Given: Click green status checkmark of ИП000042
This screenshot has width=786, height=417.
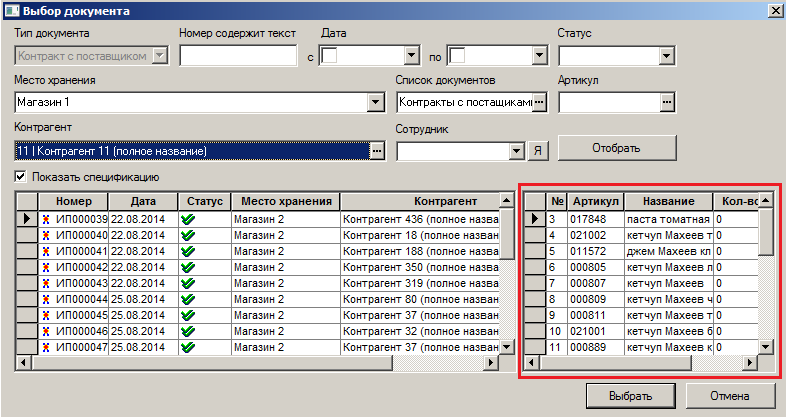Looking at the screenshot, I should (x=188, y=267).
